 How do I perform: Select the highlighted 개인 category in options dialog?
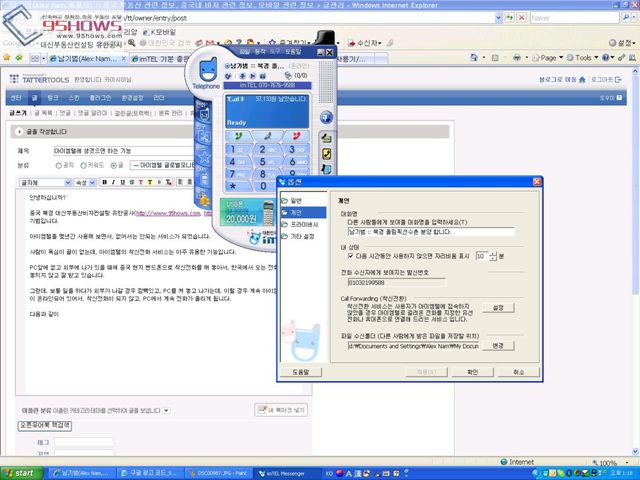(303, 213)
